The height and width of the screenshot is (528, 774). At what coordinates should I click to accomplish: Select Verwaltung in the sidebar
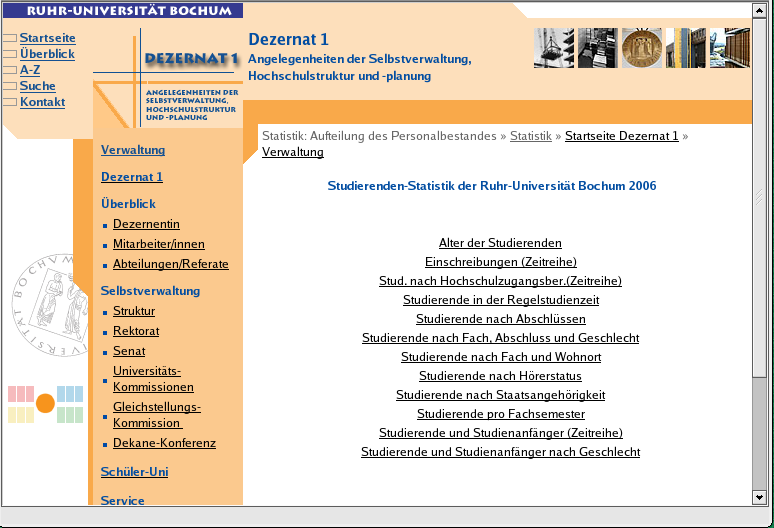tap(133, 150)
